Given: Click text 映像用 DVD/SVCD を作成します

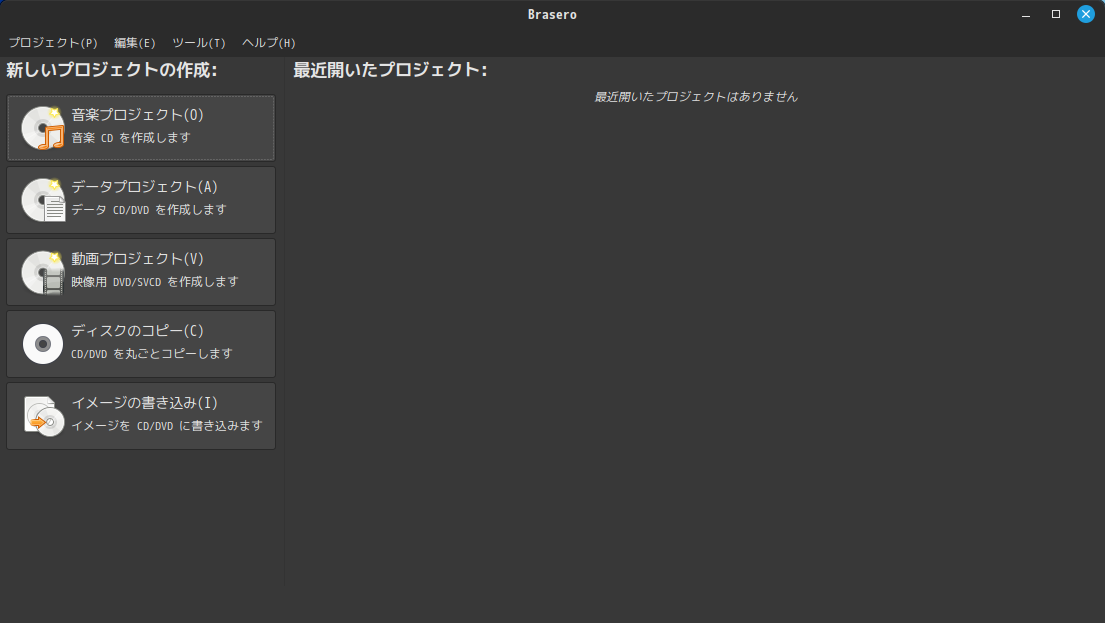Looking at the screenshot, I should (155, 282).
